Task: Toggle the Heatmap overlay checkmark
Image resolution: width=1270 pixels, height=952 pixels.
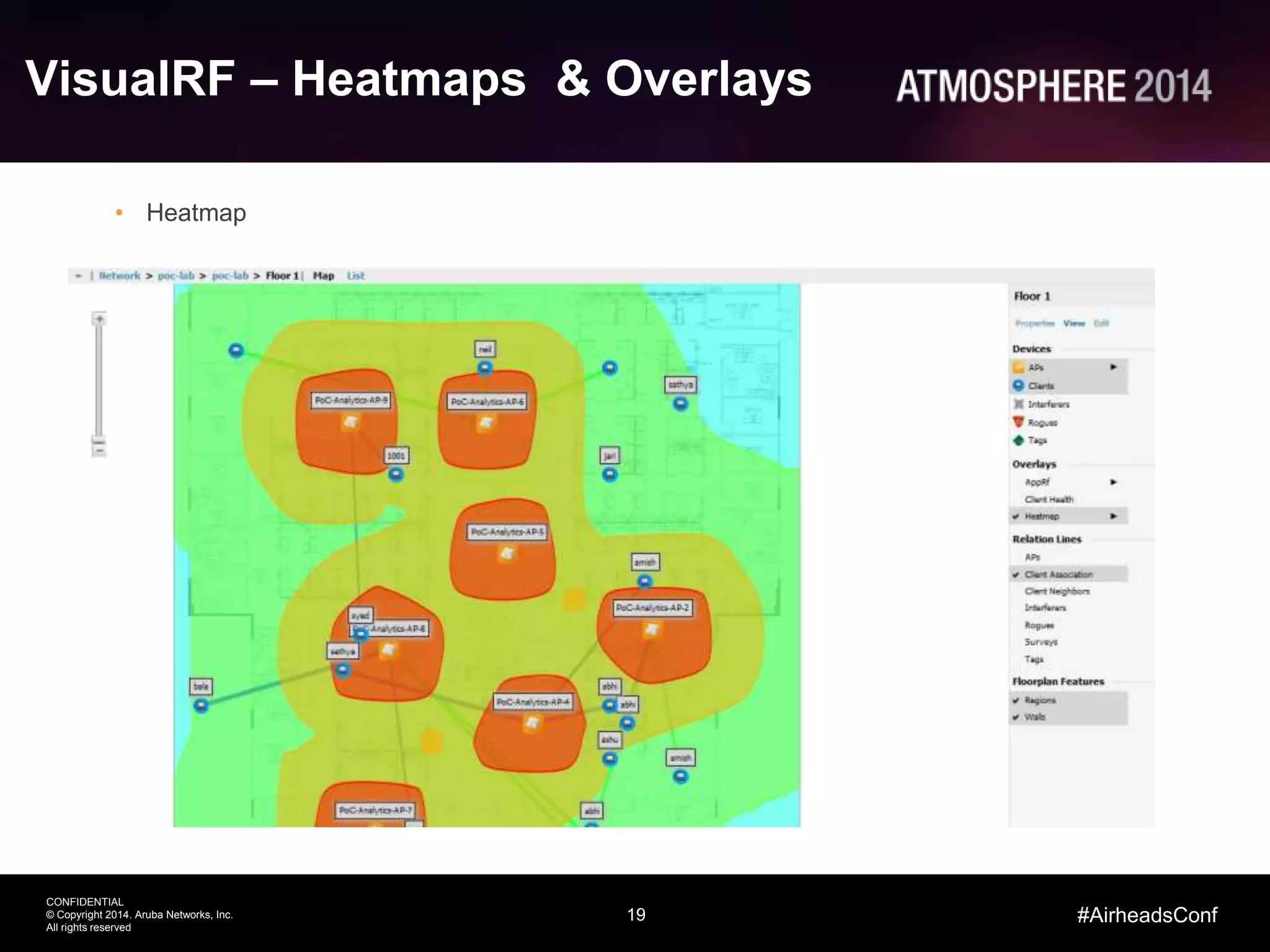Action: coord(1016,516)
